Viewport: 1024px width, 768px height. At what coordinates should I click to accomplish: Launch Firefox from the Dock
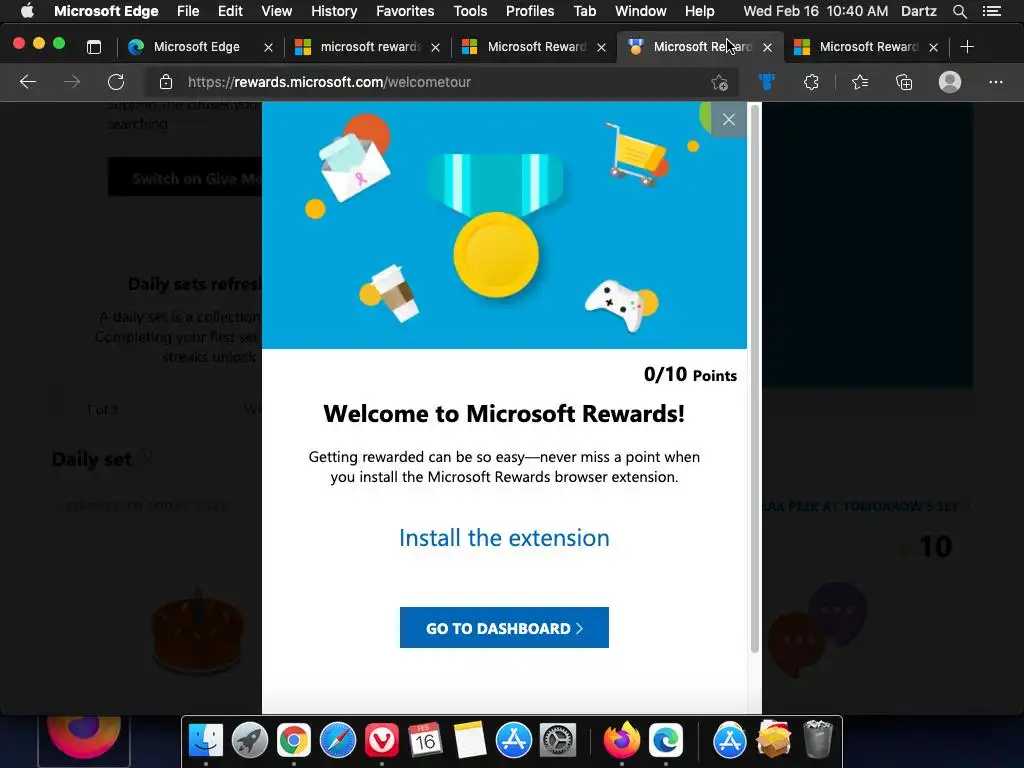tap(621, 740)
